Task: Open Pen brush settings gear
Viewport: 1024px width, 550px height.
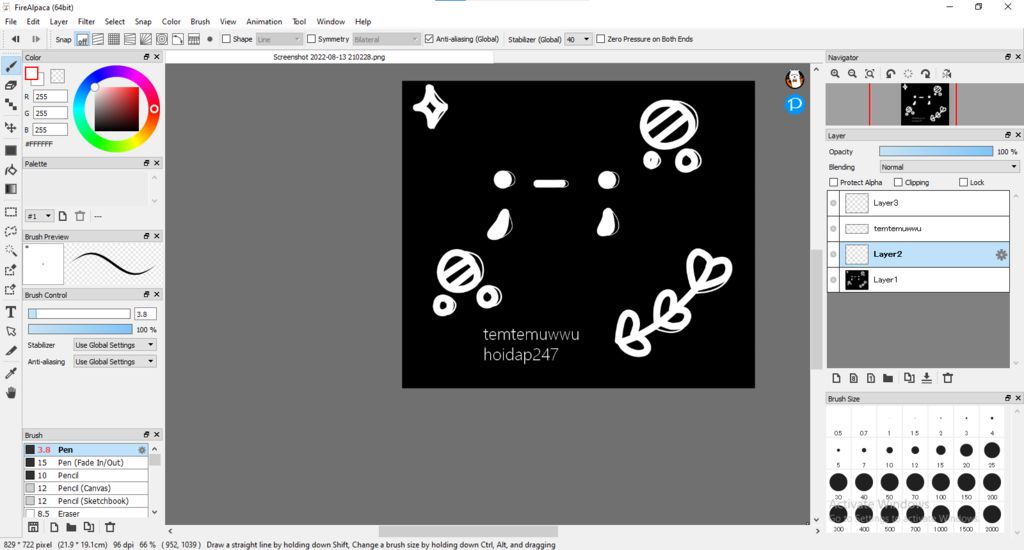Action: click(x=142, y=450)
